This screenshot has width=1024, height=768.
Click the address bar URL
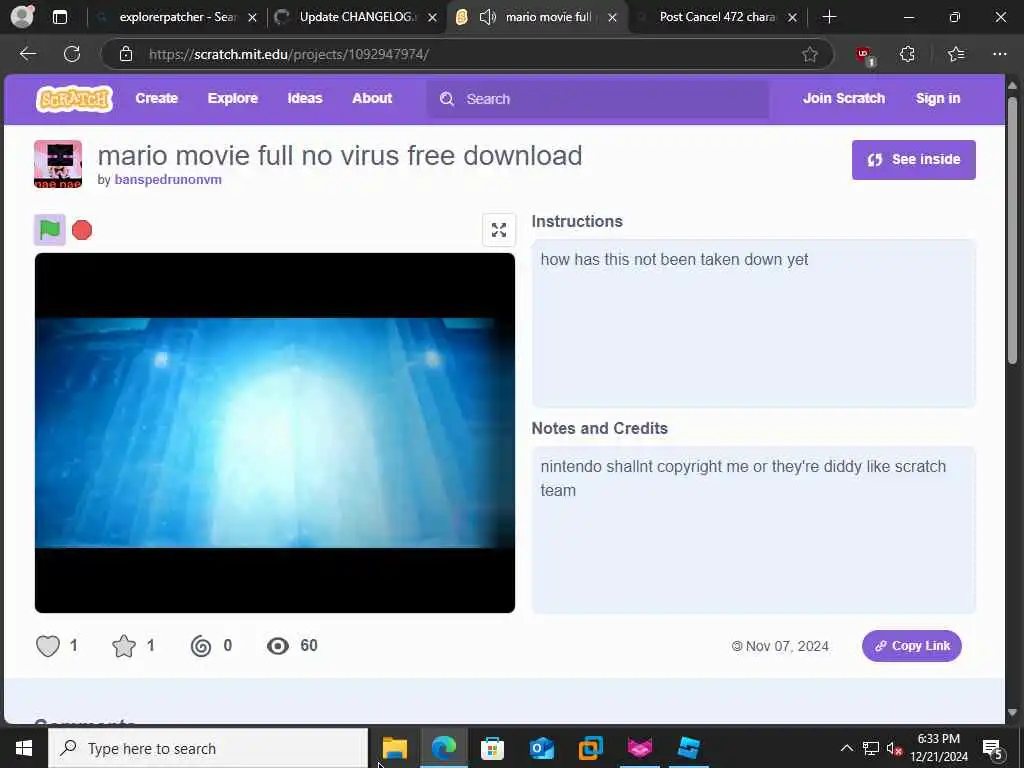(x=289, y=54)
